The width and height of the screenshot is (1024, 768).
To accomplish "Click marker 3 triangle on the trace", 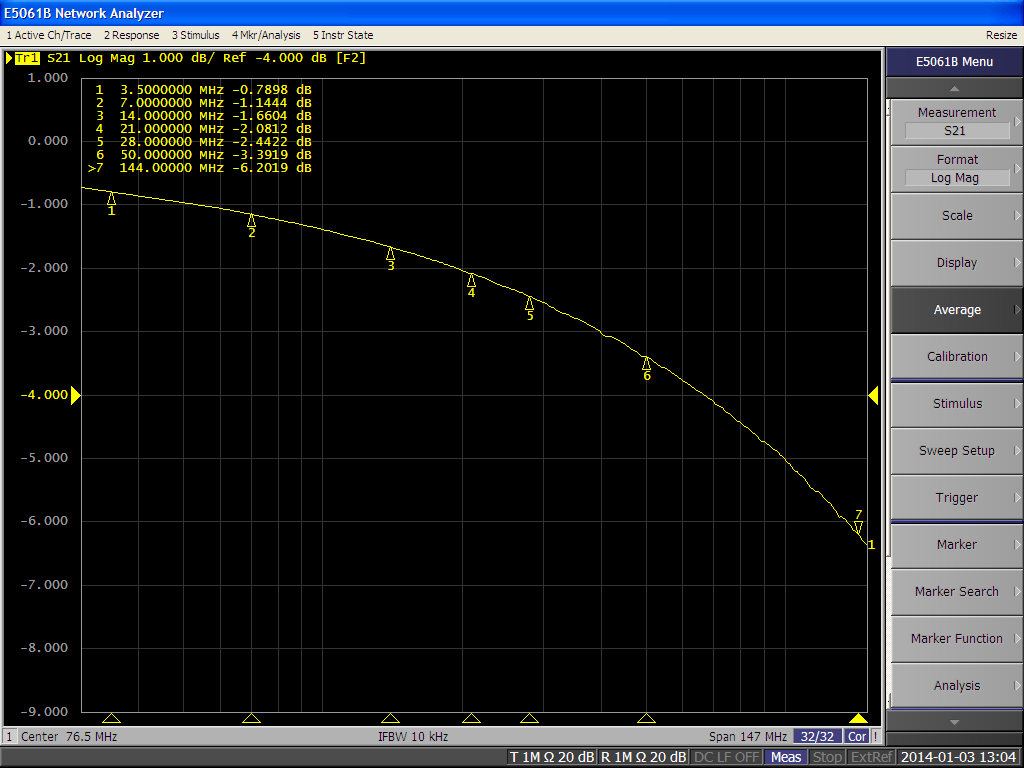I will click(x=391, y=253).
